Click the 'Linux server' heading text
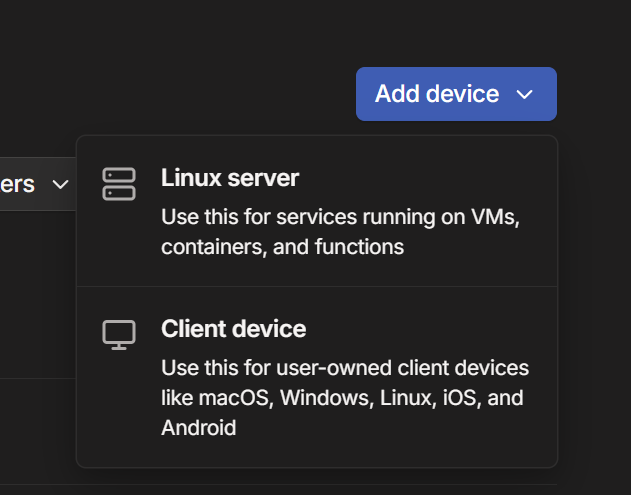The width and height of the screenshot is (631, 495). pyautogui.click(x=230, y=177)
